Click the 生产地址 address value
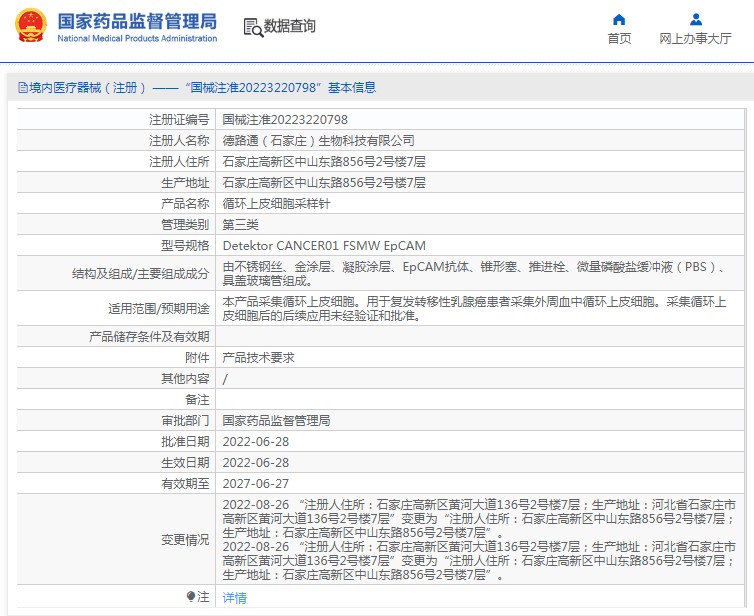 coord(324,183)
